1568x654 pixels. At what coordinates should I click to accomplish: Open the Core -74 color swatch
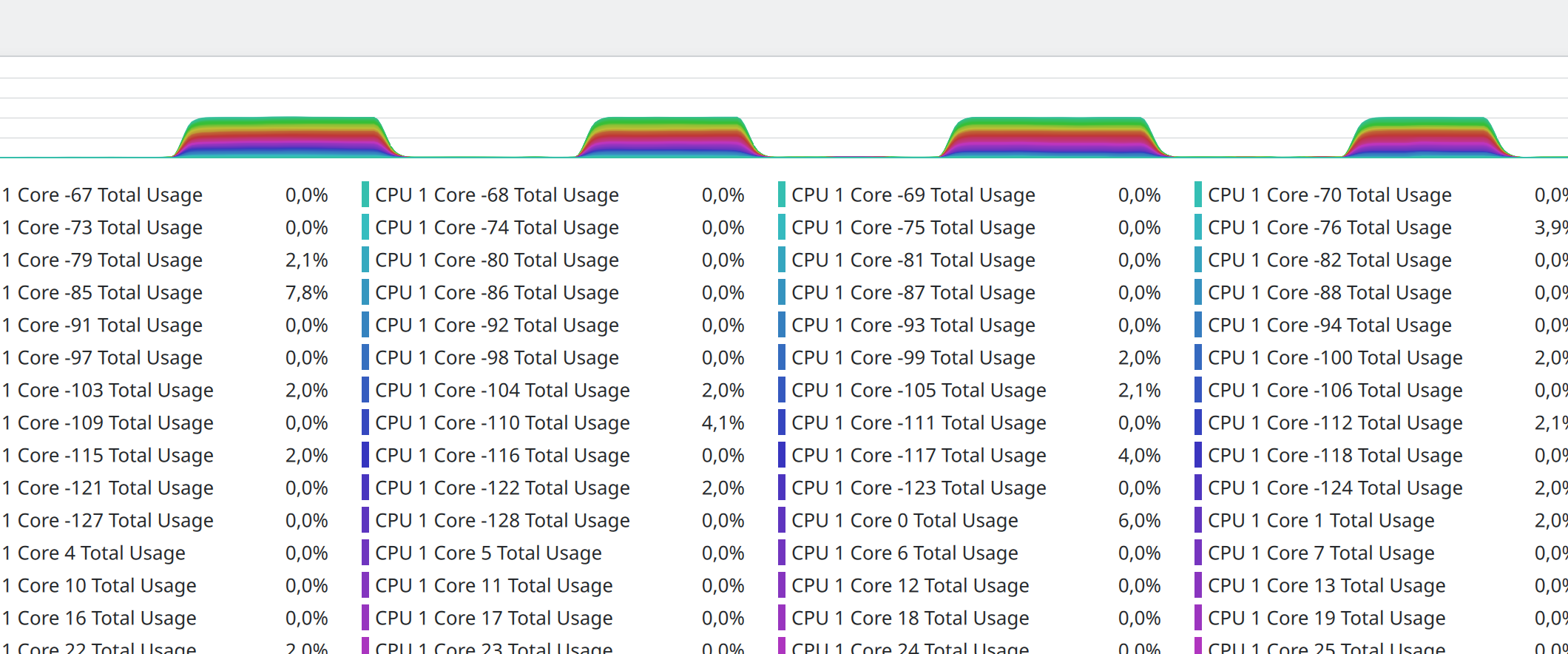[x=365, y=227]
